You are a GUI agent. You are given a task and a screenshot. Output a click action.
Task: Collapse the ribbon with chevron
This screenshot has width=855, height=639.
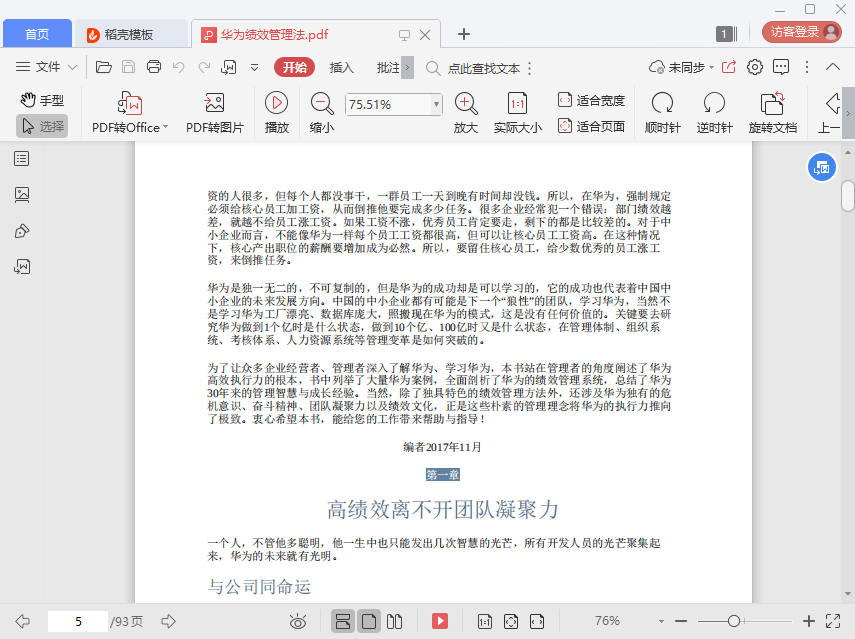pos(833,67)
